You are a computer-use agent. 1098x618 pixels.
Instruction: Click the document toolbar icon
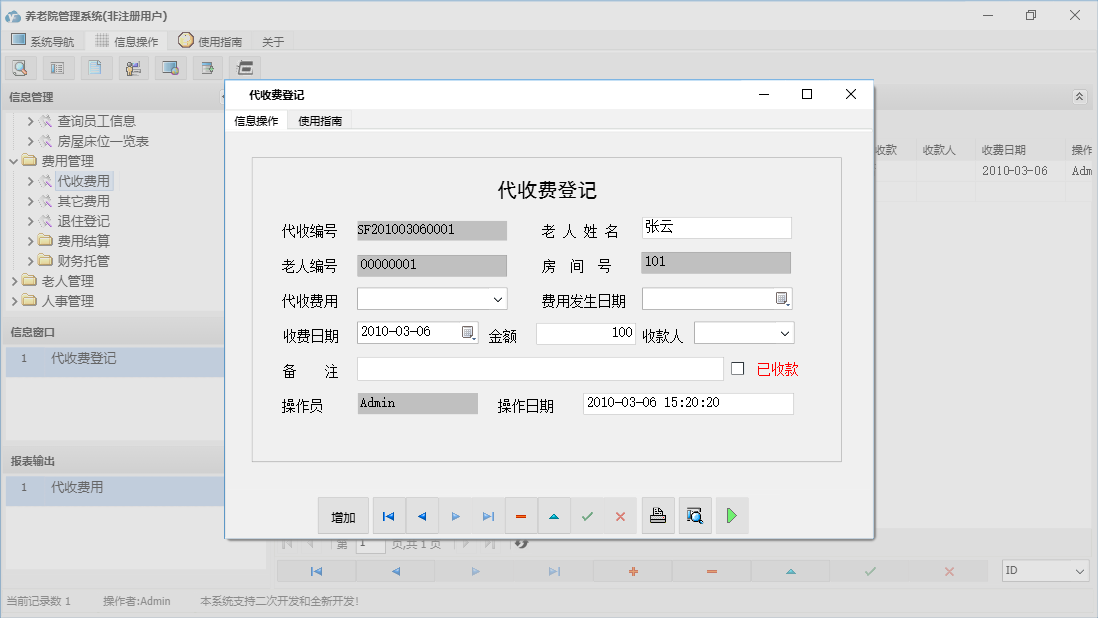pos(95,67)
